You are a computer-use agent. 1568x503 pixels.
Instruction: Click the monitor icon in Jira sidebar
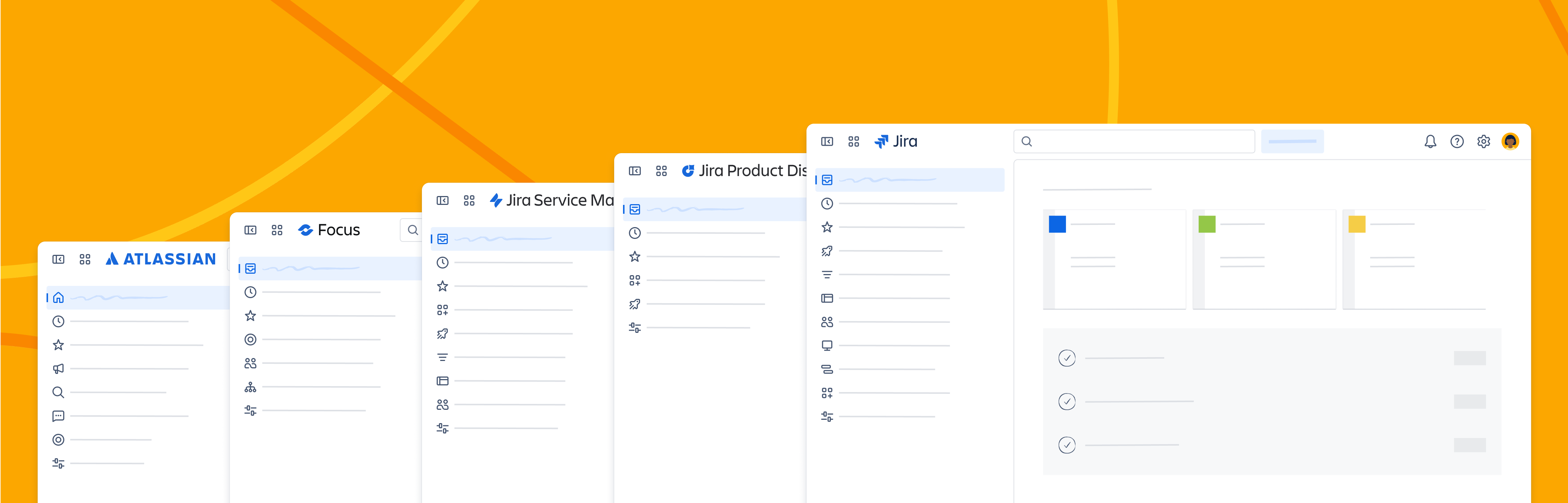tap(827, 345)
